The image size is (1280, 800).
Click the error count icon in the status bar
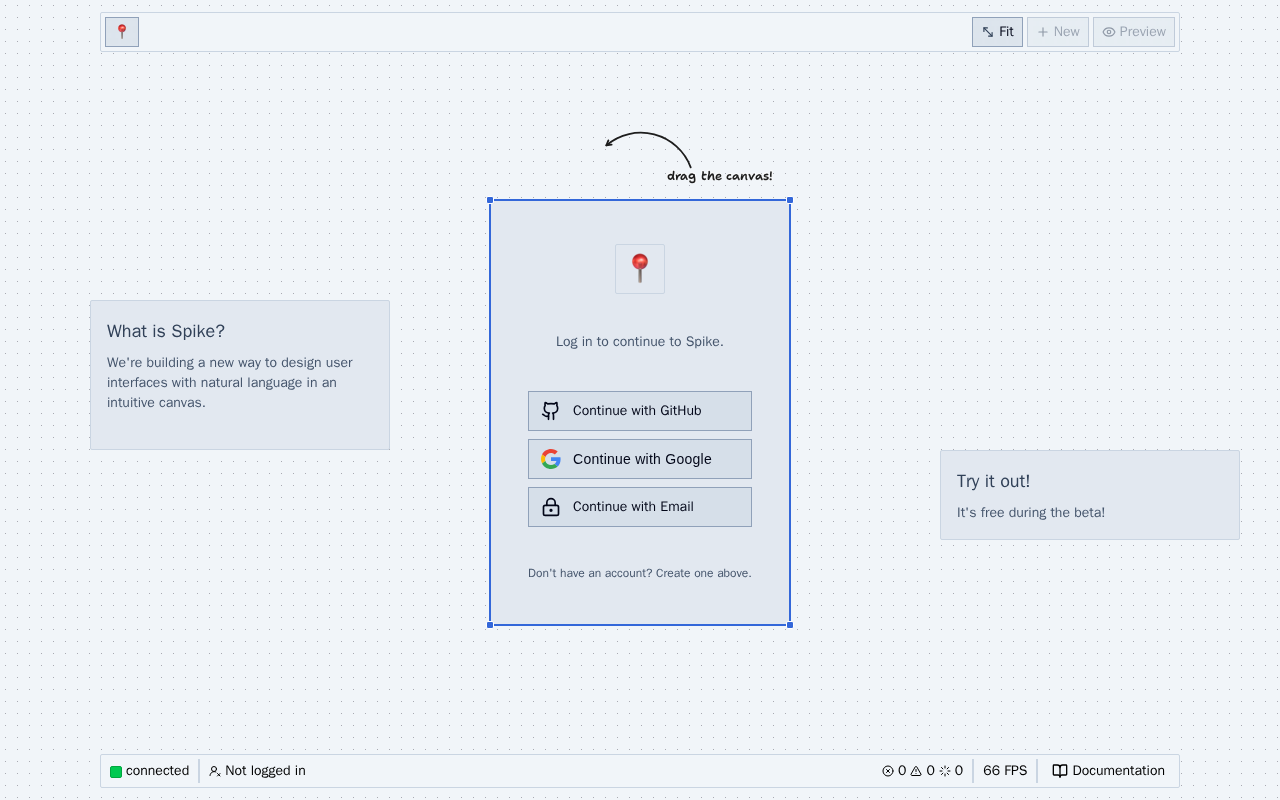(888, 771)
